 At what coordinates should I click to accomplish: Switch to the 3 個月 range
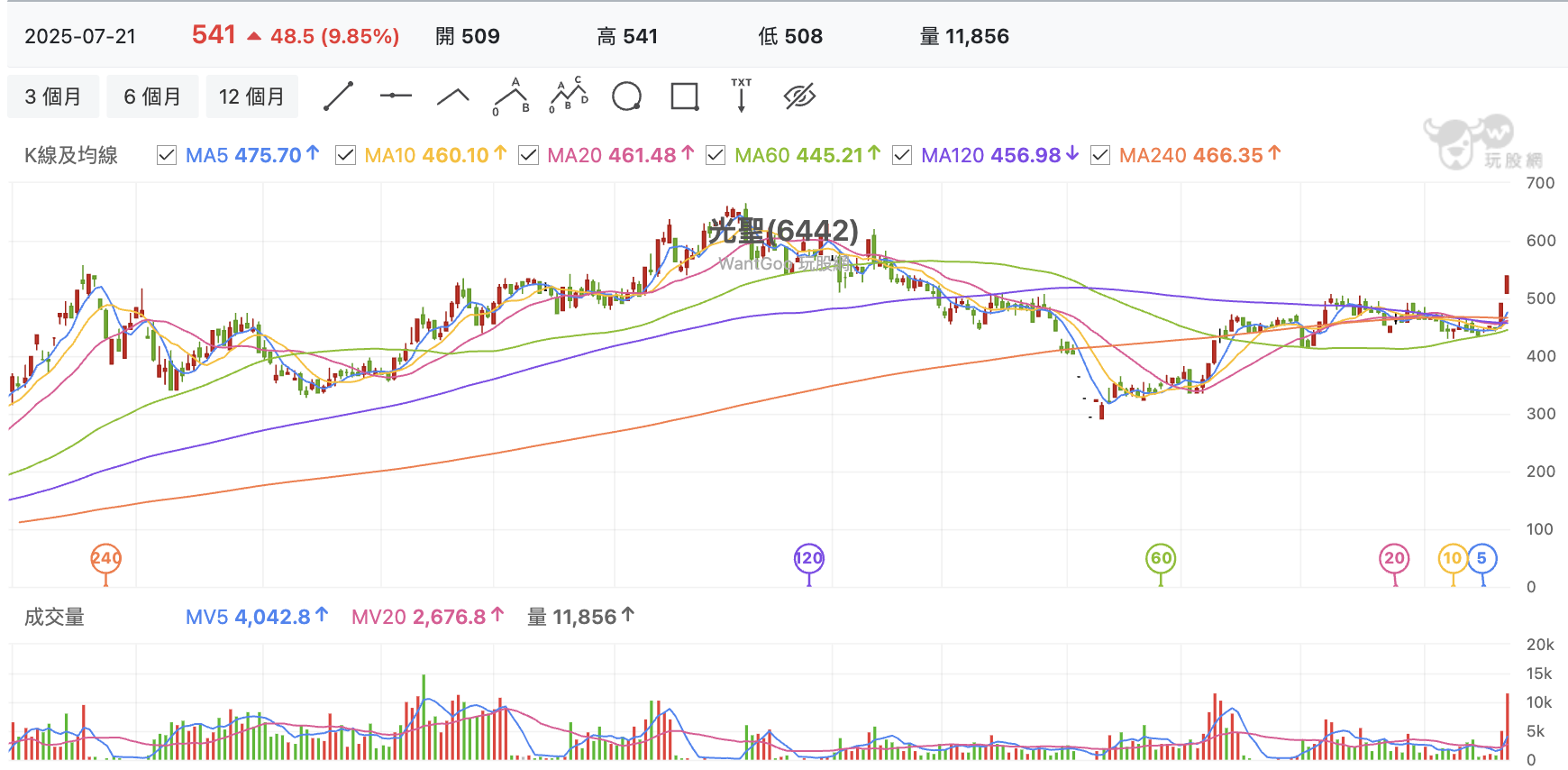[x=53, y=96]
